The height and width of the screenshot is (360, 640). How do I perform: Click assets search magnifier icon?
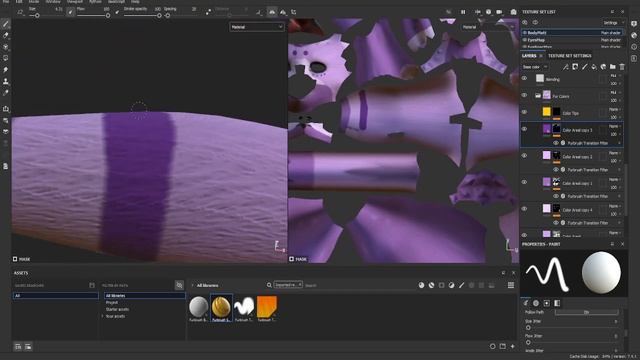click(269, 285)
